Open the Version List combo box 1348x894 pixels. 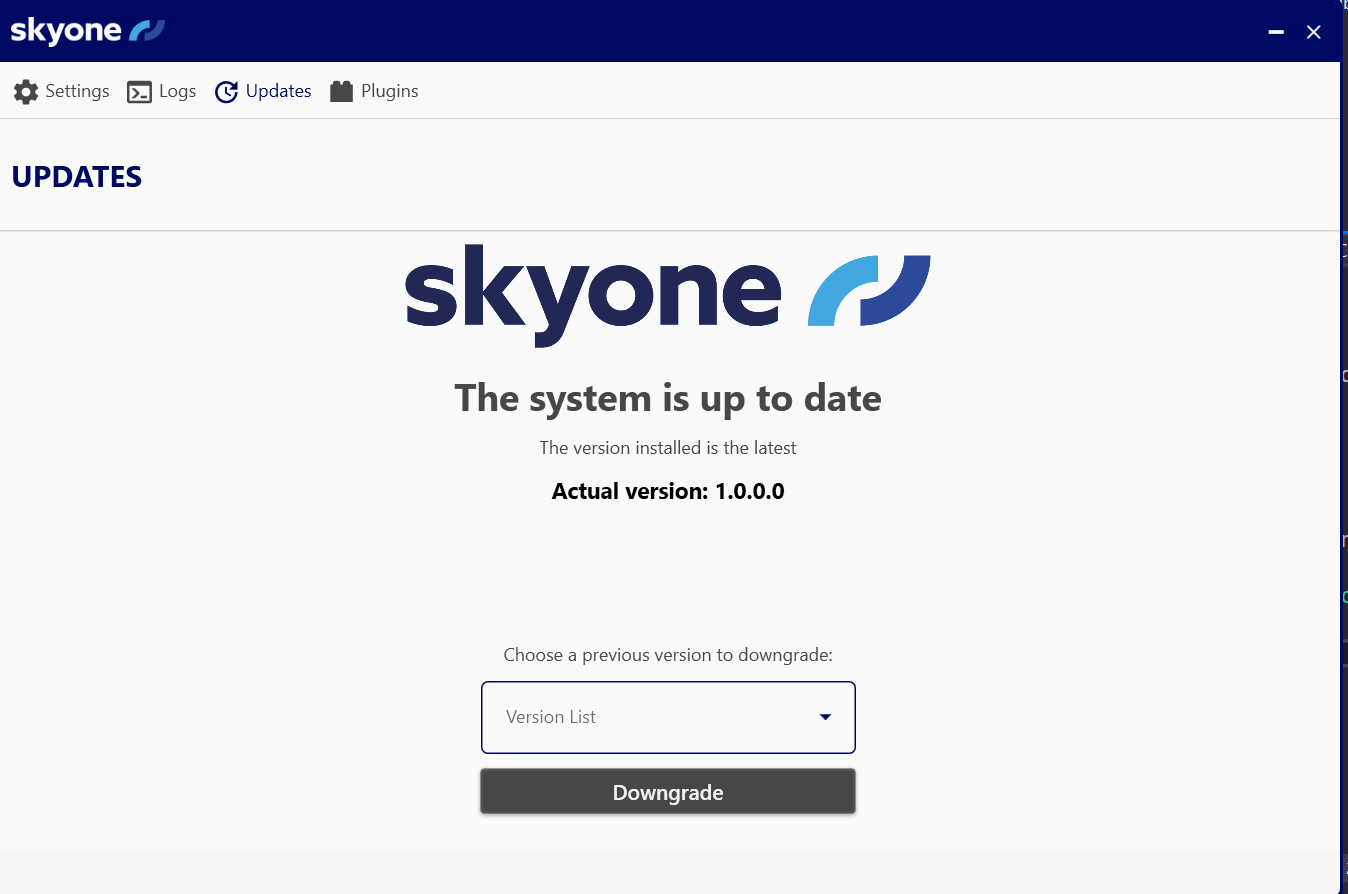650,717
